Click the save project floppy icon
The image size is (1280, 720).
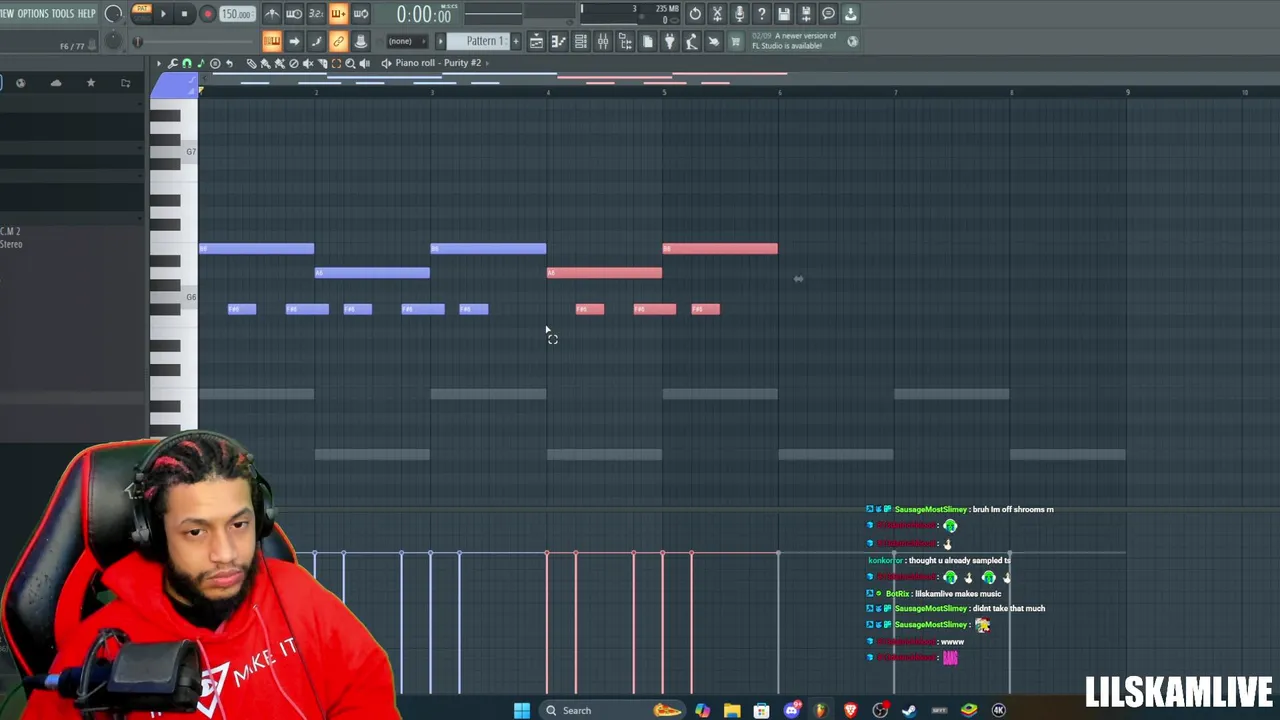(783, 14)
